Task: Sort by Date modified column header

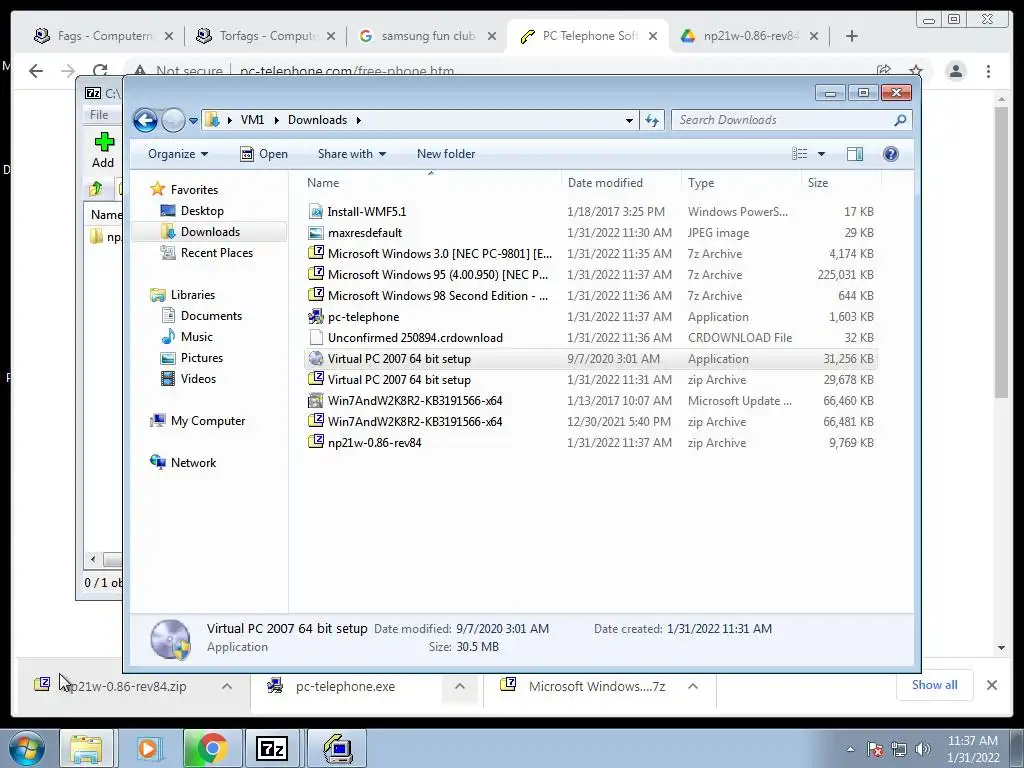Action: coord(621,183)
